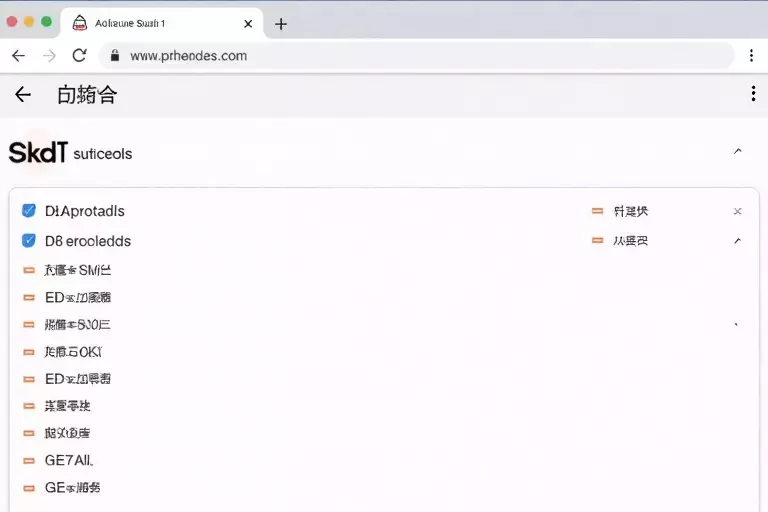The width and height of the screenshot is (768, 512).
Task: Open the browser three-dot menu
Action: tap(751, 55)
